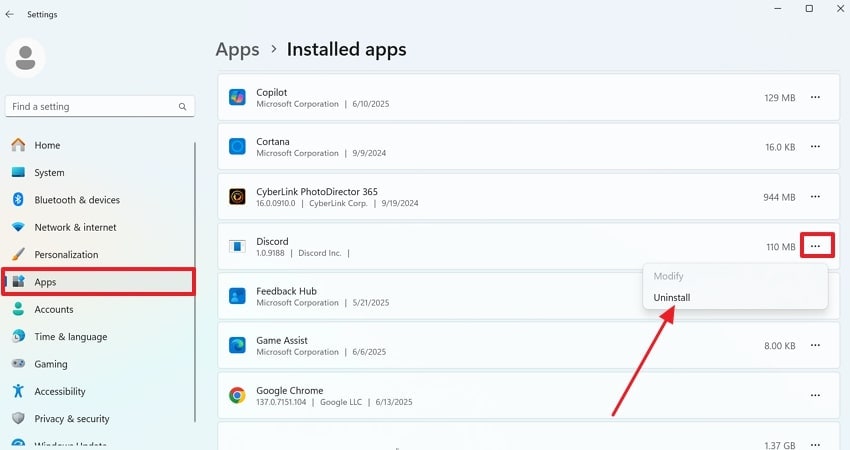Click the Time & language globe icon
Viewport: 850px width, 450px height.
pyautogui.click(x=18, y=336)
